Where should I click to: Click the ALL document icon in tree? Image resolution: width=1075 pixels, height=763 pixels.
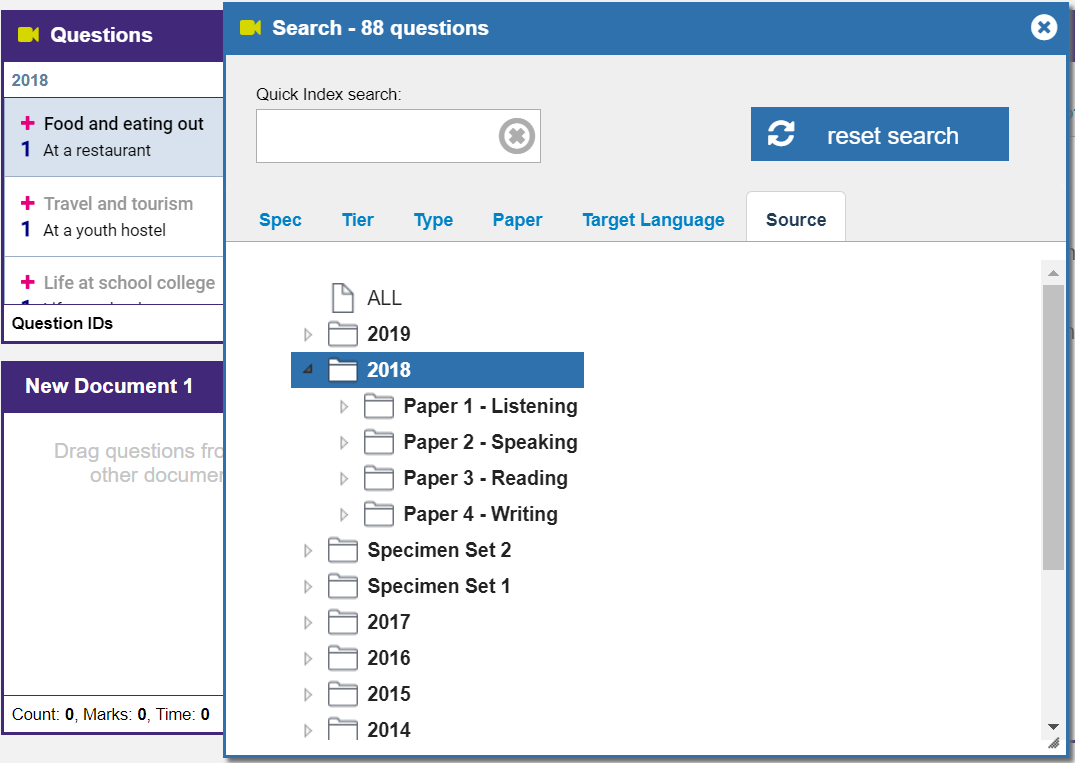[x=343, y=298]
